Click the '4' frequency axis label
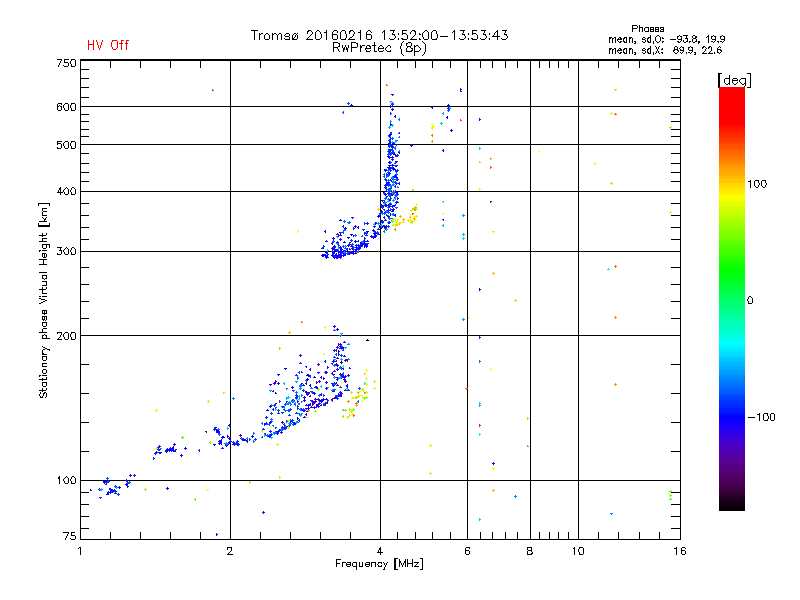 click(x=380, y=551)
